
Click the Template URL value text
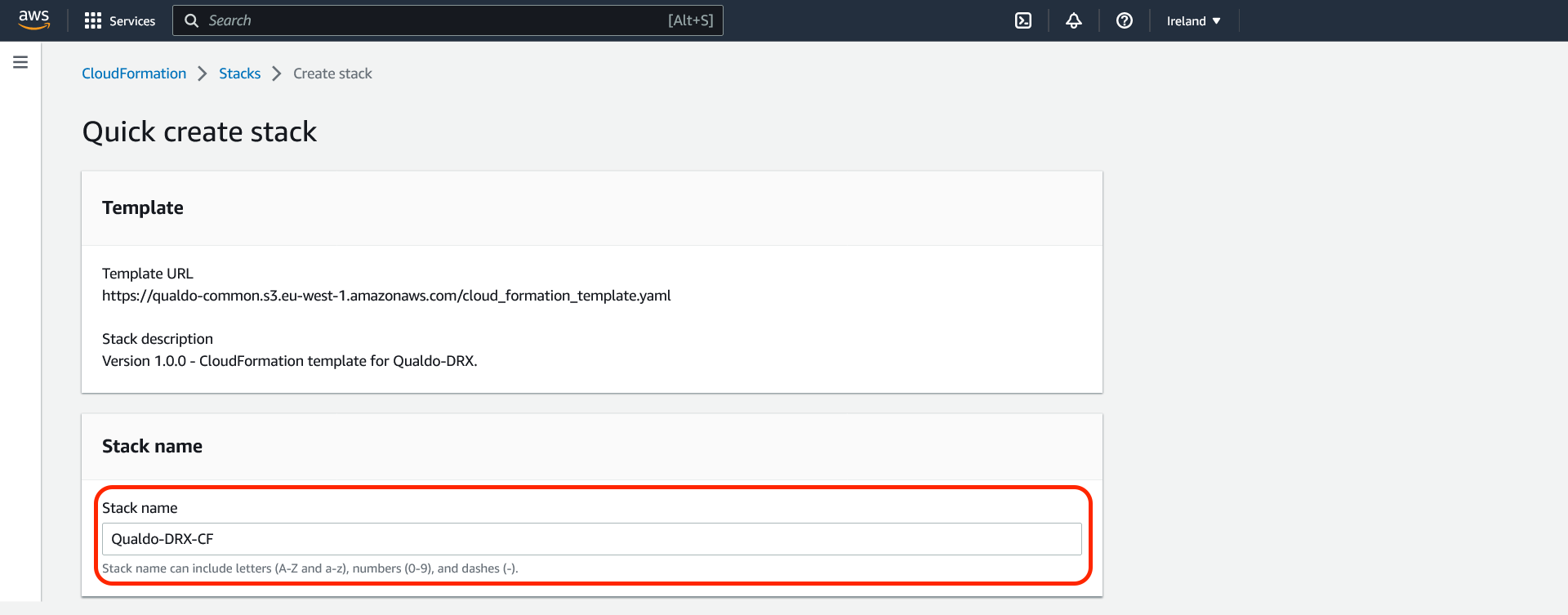[x=386, y=296]
